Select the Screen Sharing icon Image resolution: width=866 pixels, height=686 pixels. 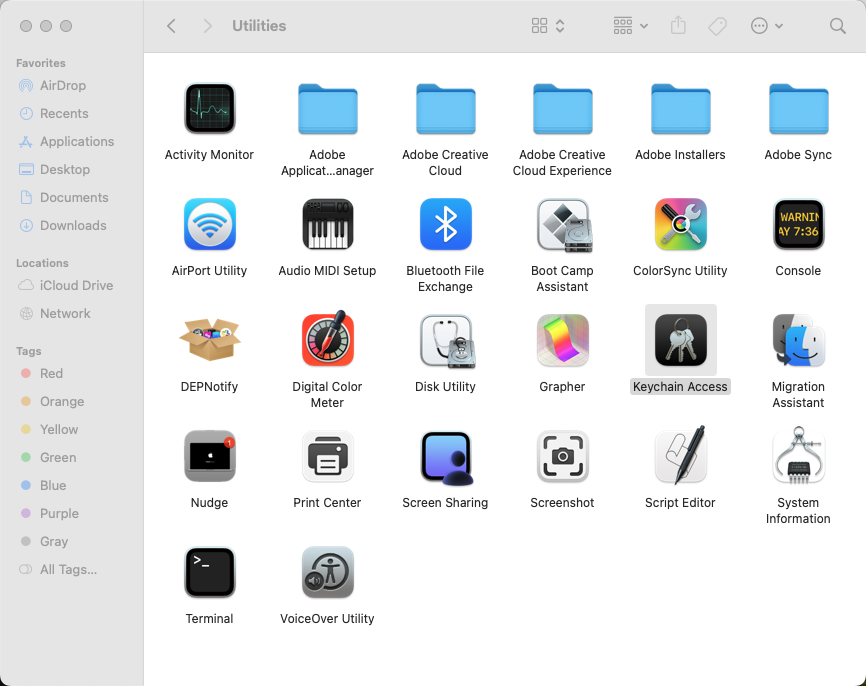tap(446, 457)
